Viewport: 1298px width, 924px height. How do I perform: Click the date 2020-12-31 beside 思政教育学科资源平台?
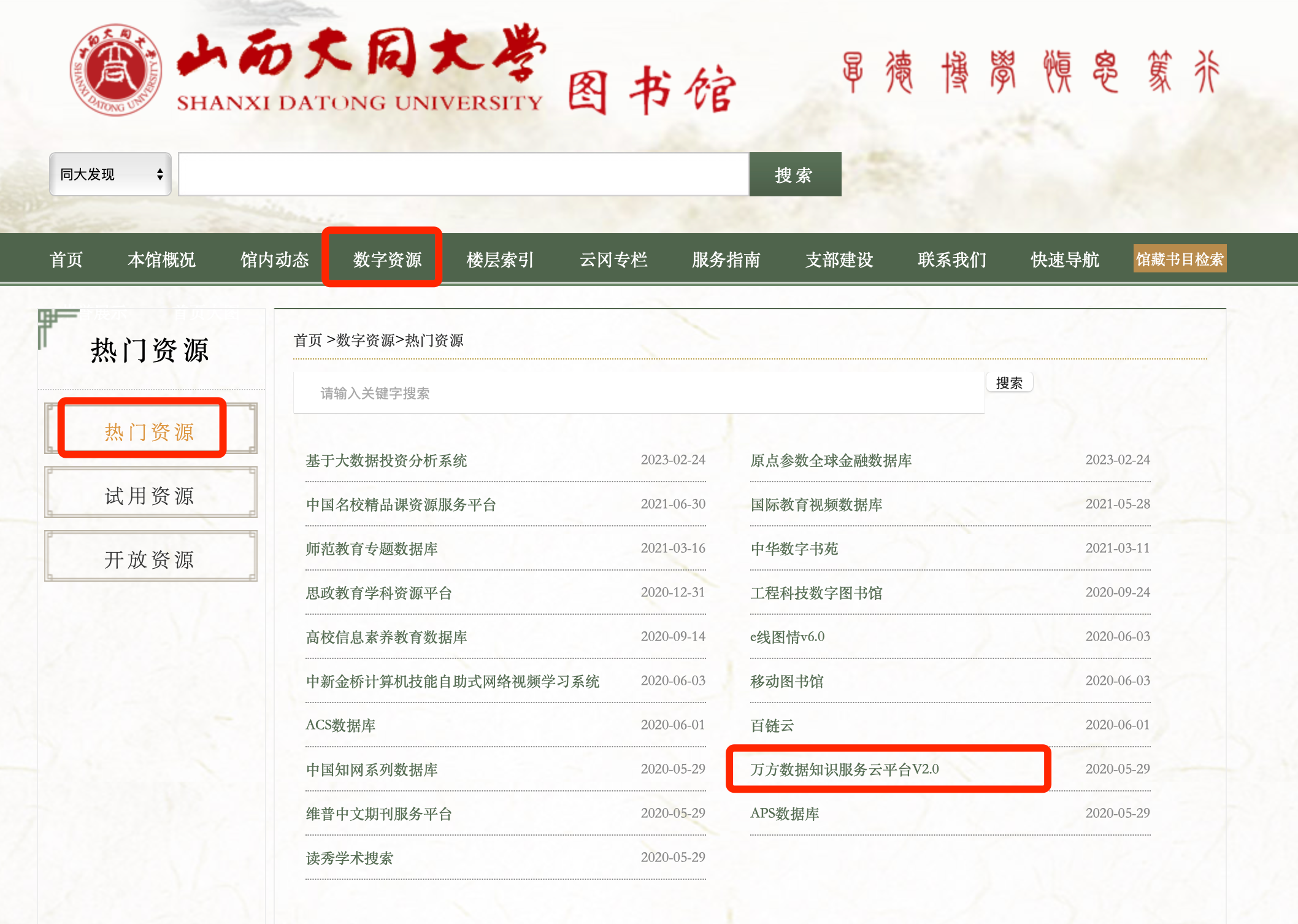(x=673, y=592)
